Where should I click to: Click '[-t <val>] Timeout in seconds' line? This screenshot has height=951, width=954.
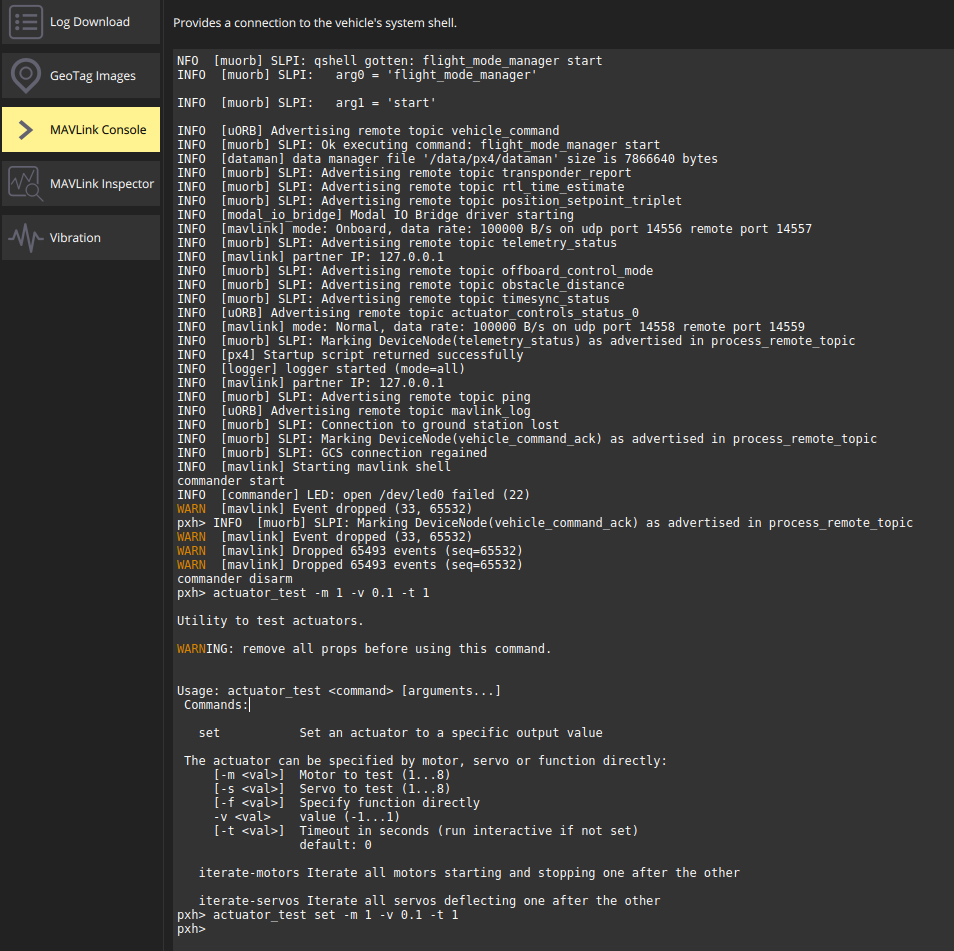point(426,831)
